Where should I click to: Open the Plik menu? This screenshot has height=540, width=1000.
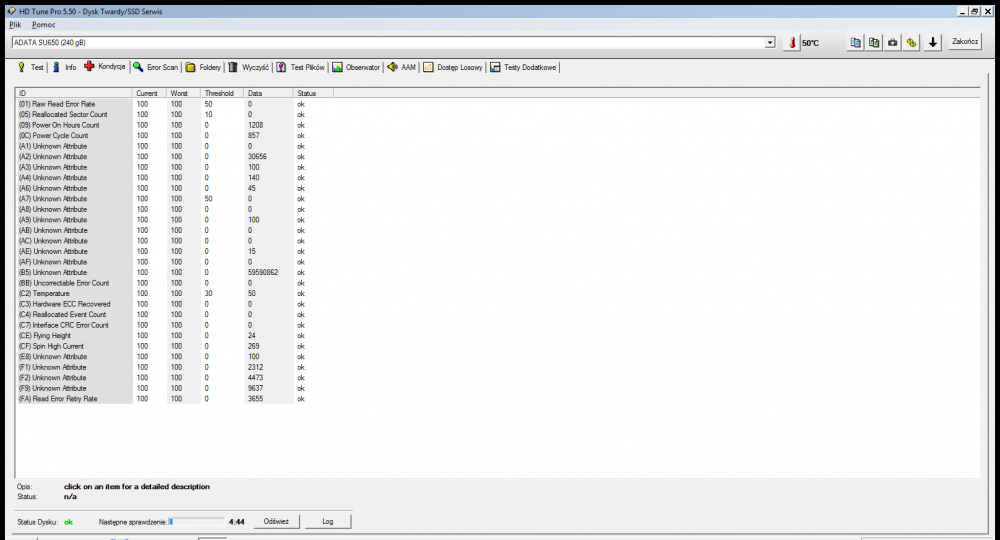pyautogui.click(x=15, y=23)
